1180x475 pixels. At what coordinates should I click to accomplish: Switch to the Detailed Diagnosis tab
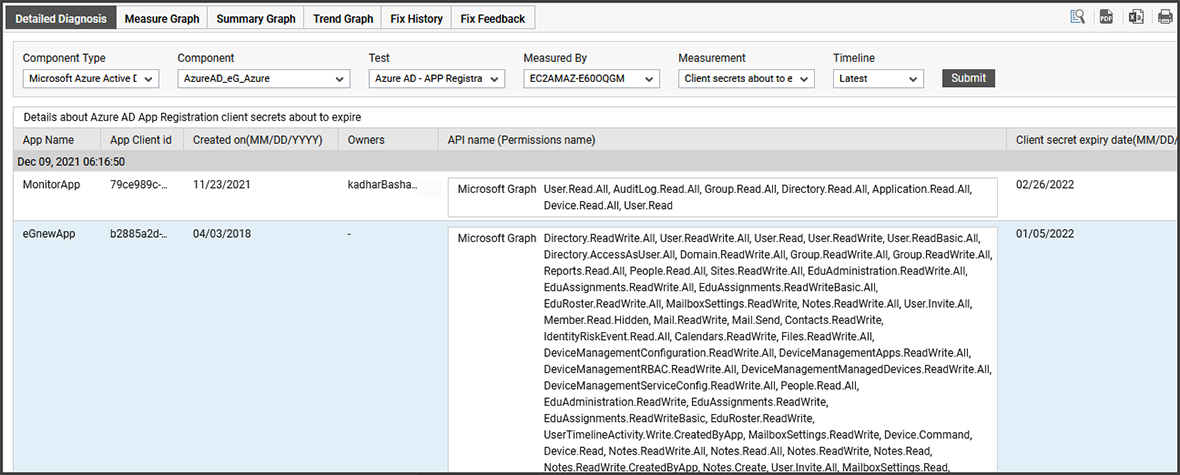pos(61,19)
